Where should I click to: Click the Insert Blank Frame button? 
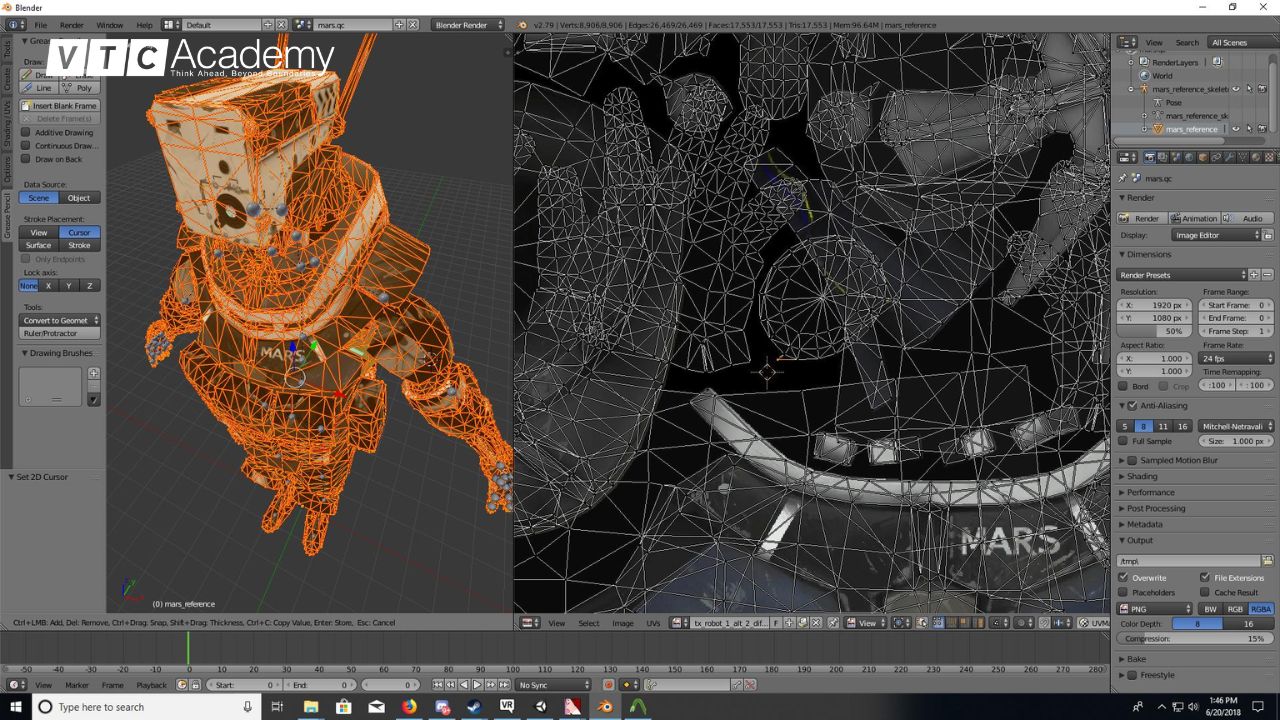[58, 105]
